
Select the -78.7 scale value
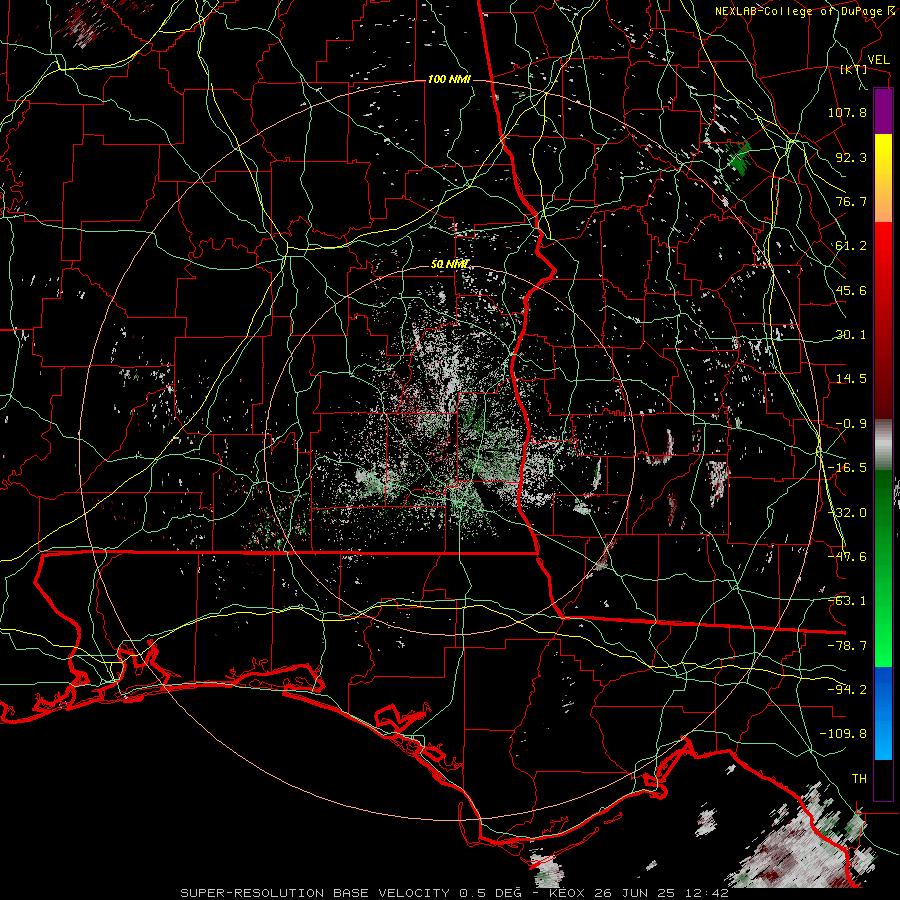coord(847,646)
